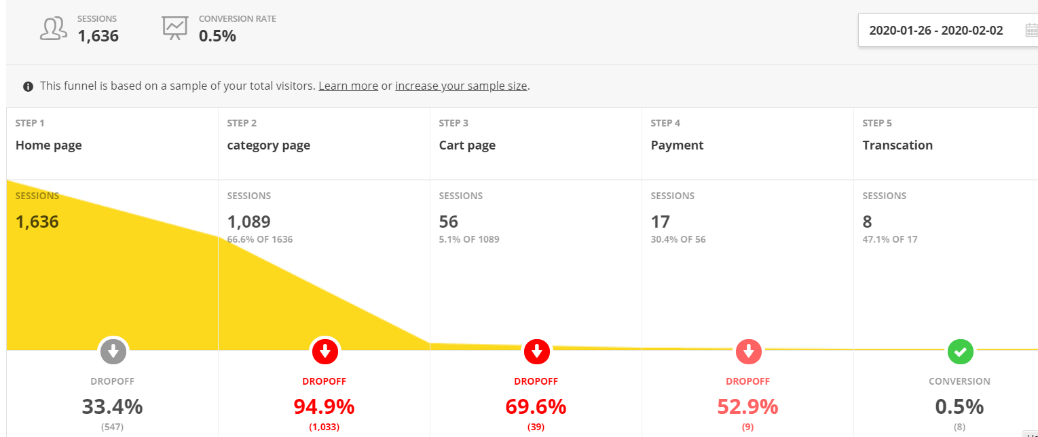Click the (9) dropoff count
The height and width of the screenshot is (437, 1038).
coord(748,428)
